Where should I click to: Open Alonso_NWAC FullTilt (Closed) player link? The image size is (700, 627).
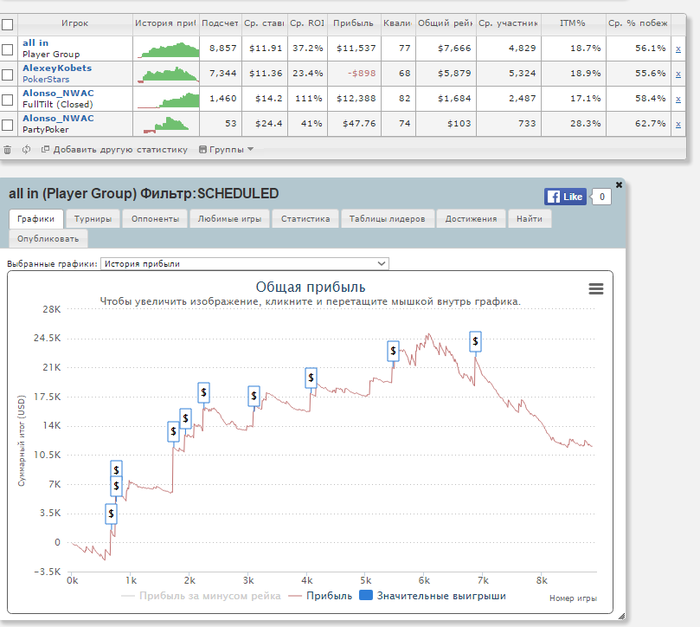click(x=58, y=93)
